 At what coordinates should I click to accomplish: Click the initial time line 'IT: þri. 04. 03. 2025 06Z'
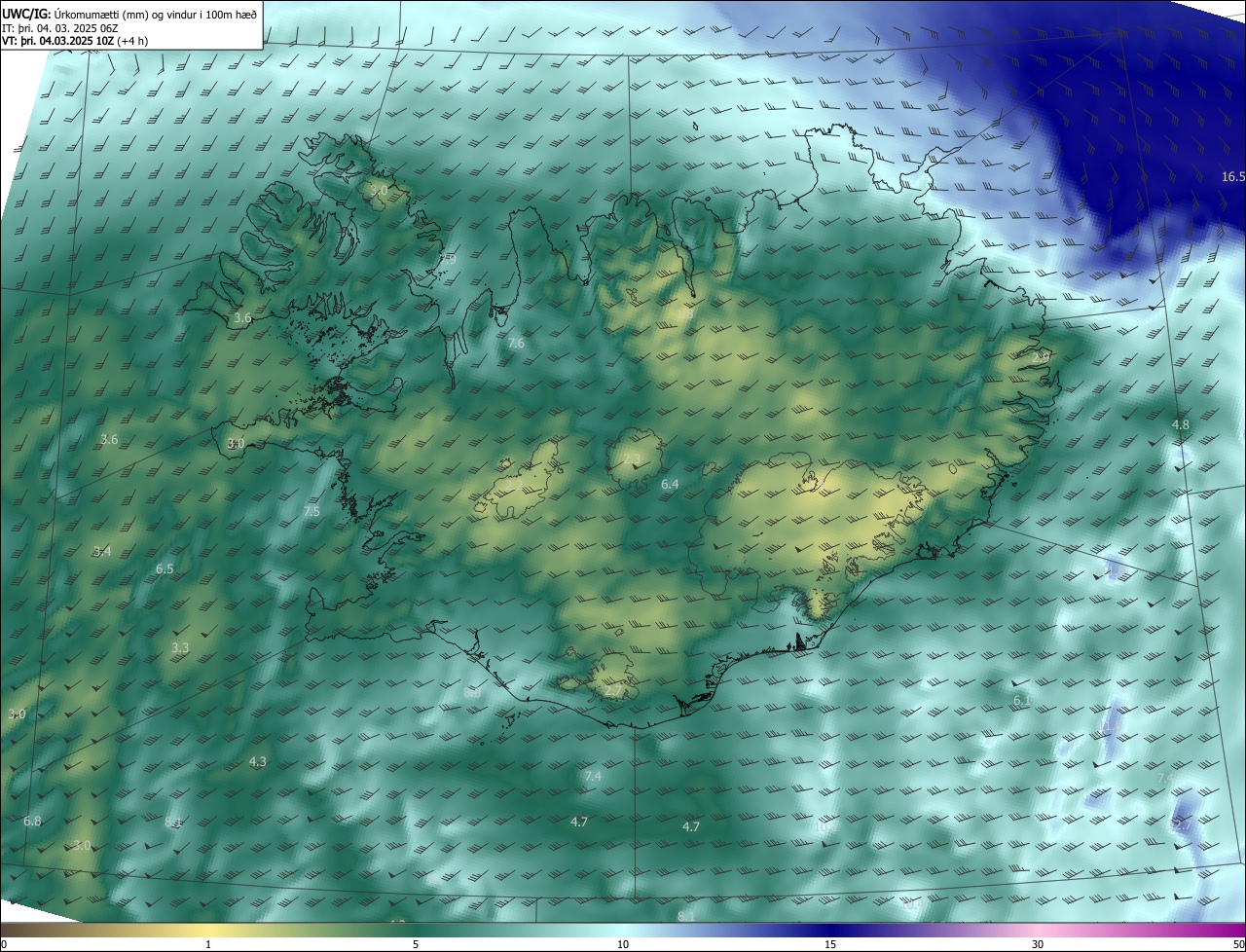[60, 28]
